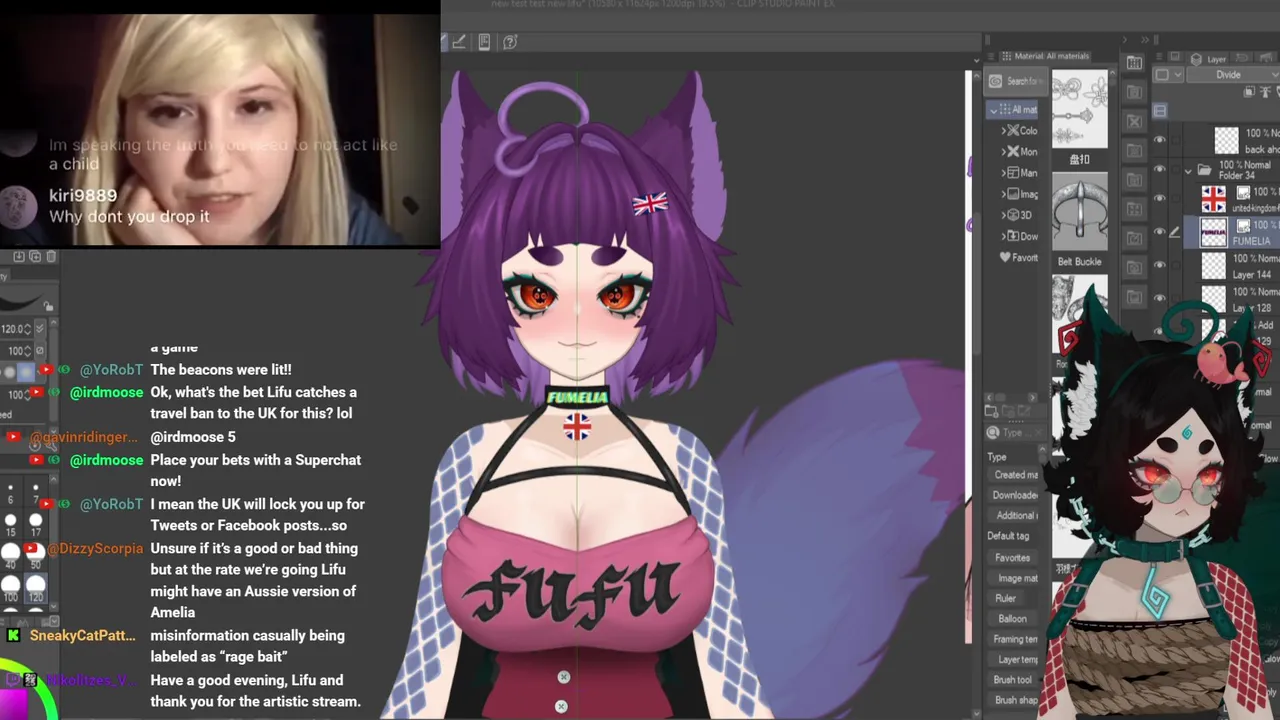
Task: Select Favorites in the material tree
Action: point(1018,257)
